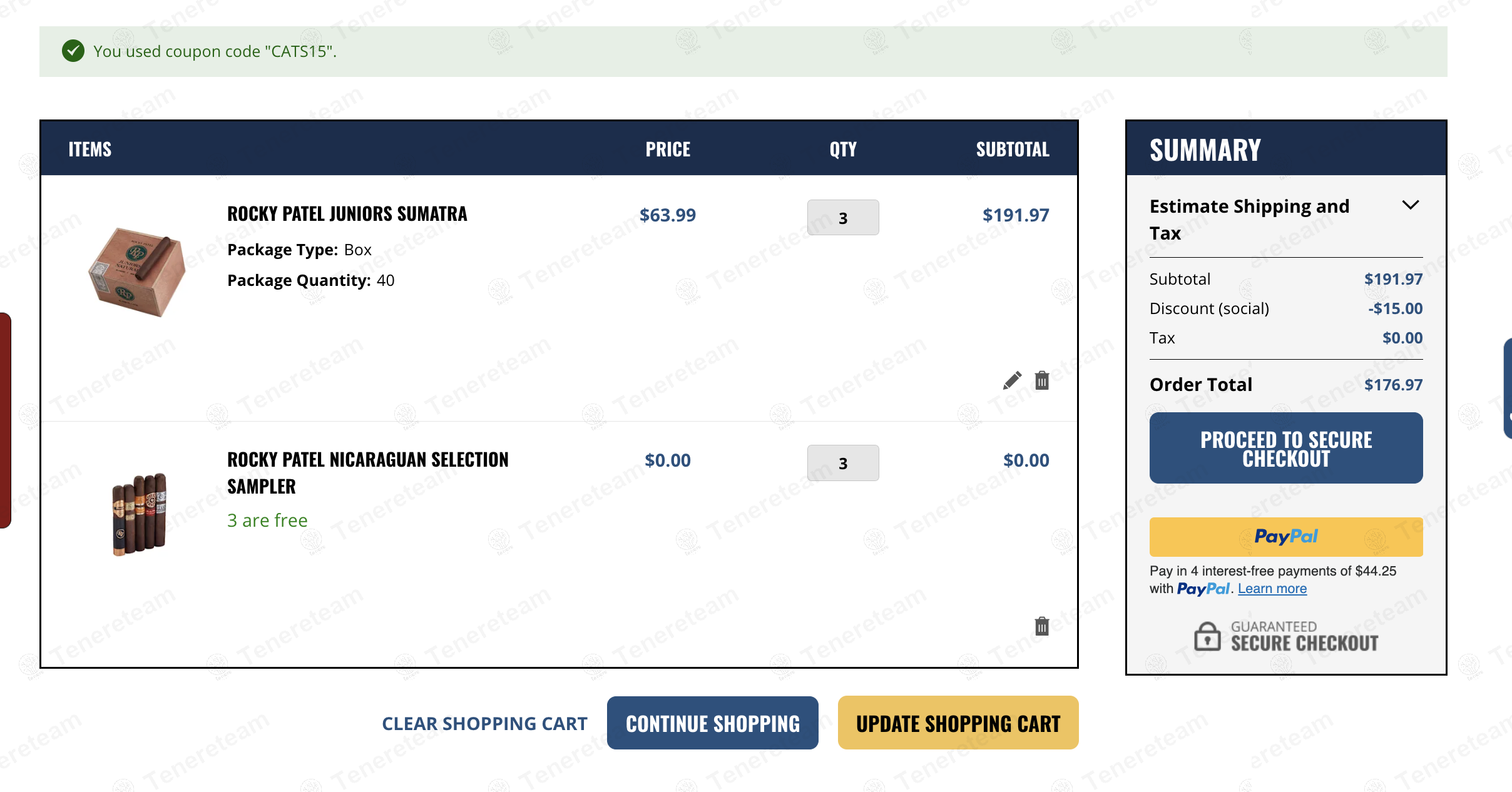This screenshot has width=1512, height=792.
Task: Click the Juniors Sumatra quantity field
Action: pyautogui.click(x=842, y=218)
